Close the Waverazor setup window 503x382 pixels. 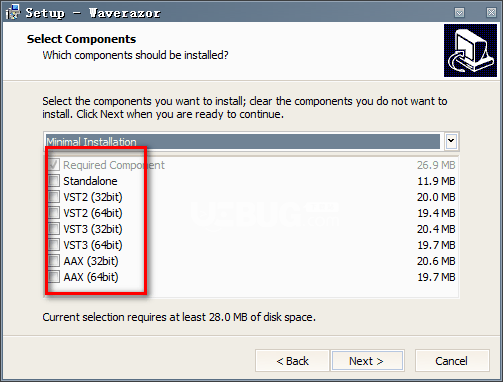click(491, 13)
